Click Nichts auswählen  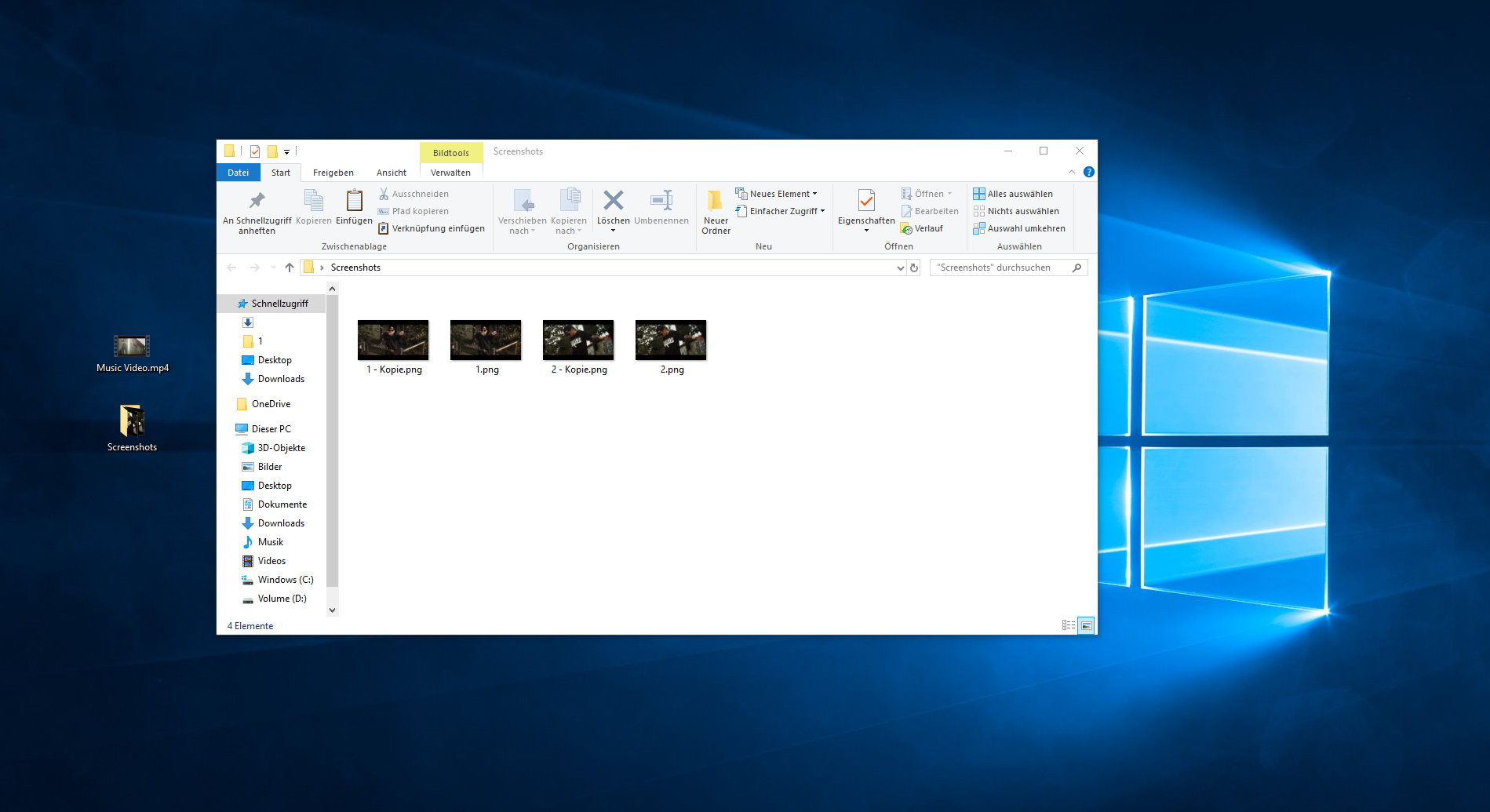(x=1016, y=211)
